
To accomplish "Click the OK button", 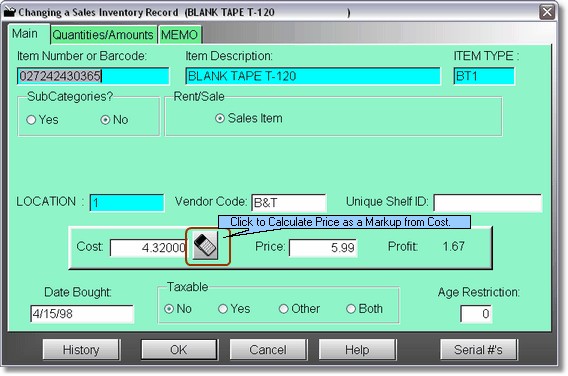I will click(179, 350).
